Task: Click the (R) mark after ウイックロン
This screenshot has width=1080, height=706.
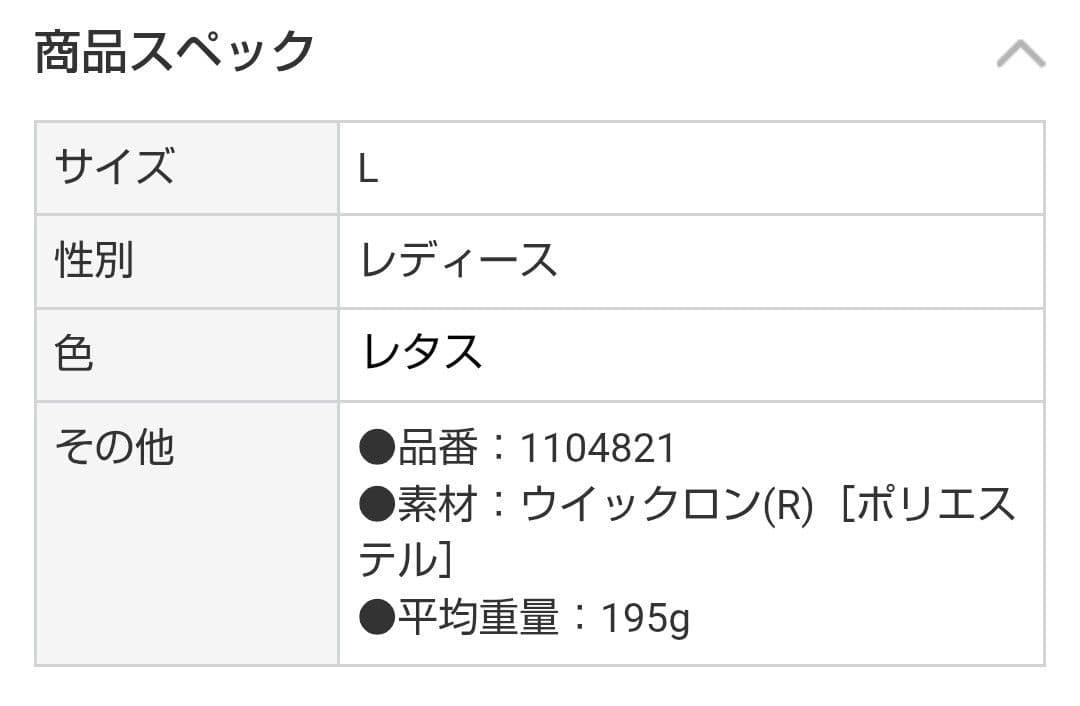Action: pos(788,505)
